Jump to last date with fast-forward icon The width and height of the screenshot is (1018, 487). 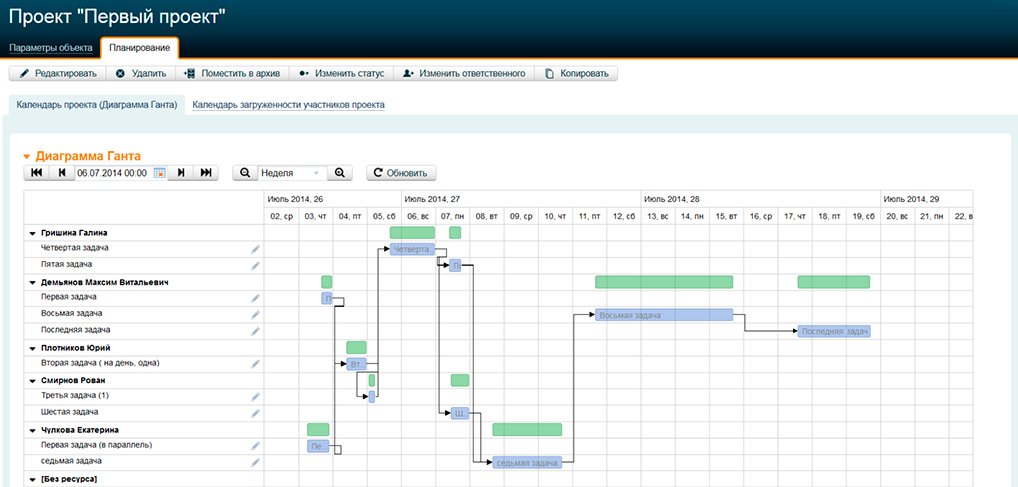pyautogui.click(x=206, y=173)
